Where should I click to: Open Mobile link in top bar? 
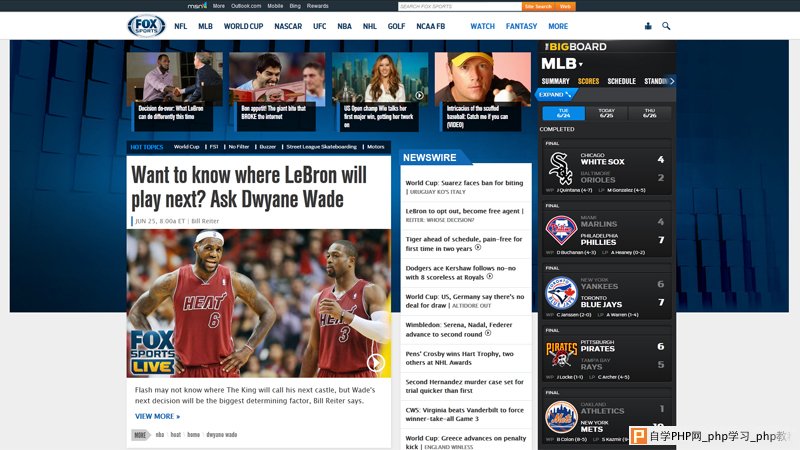coord(275,6)
